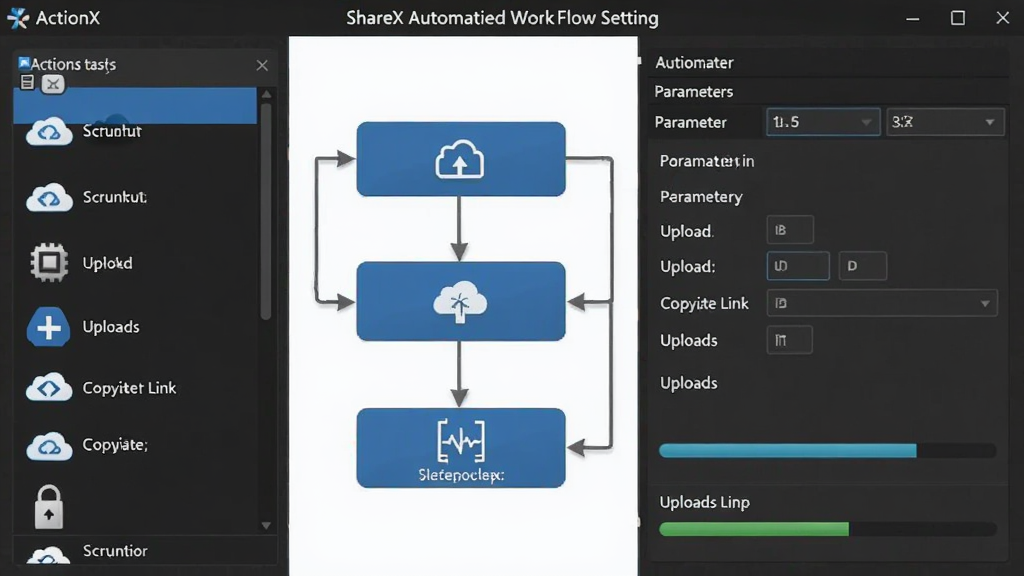The height and width of the screenshot is (576, 1024).
Task: Select the Scrunkut cloud sync icon
Action: tap(49, 197)
